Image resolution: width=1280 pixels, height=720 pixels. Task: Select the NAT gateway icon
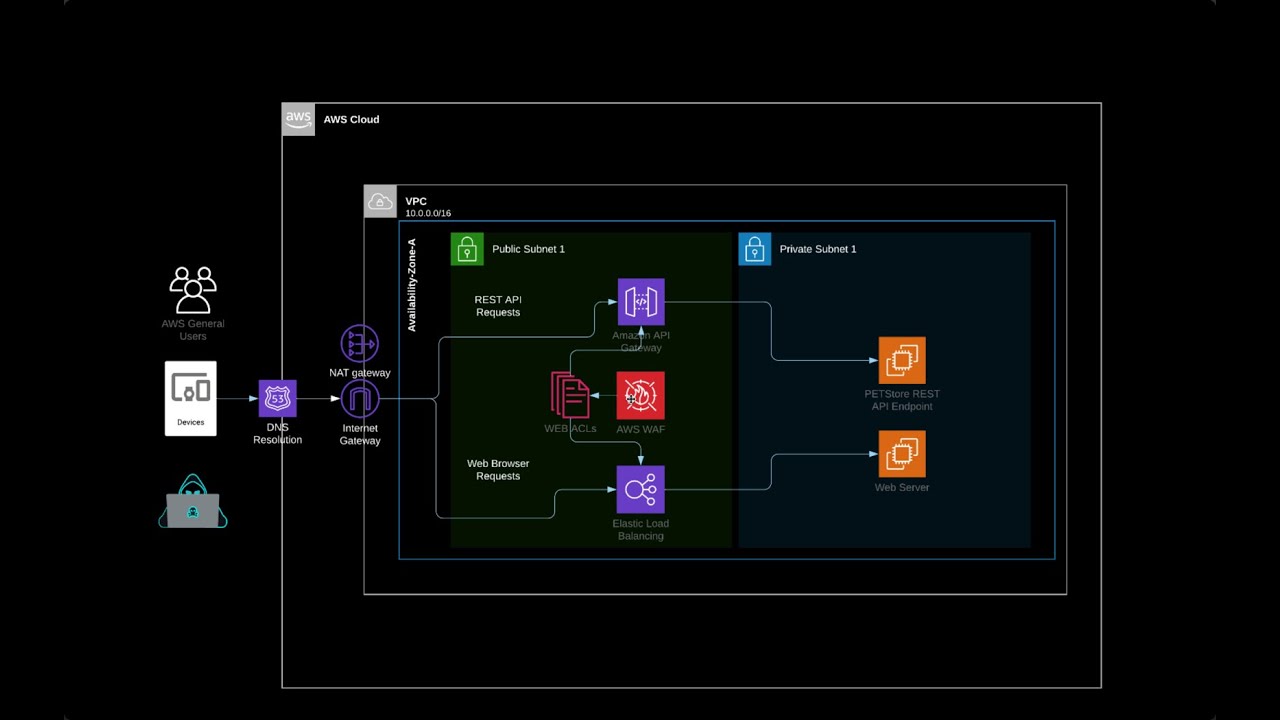(x=360, y=344)
